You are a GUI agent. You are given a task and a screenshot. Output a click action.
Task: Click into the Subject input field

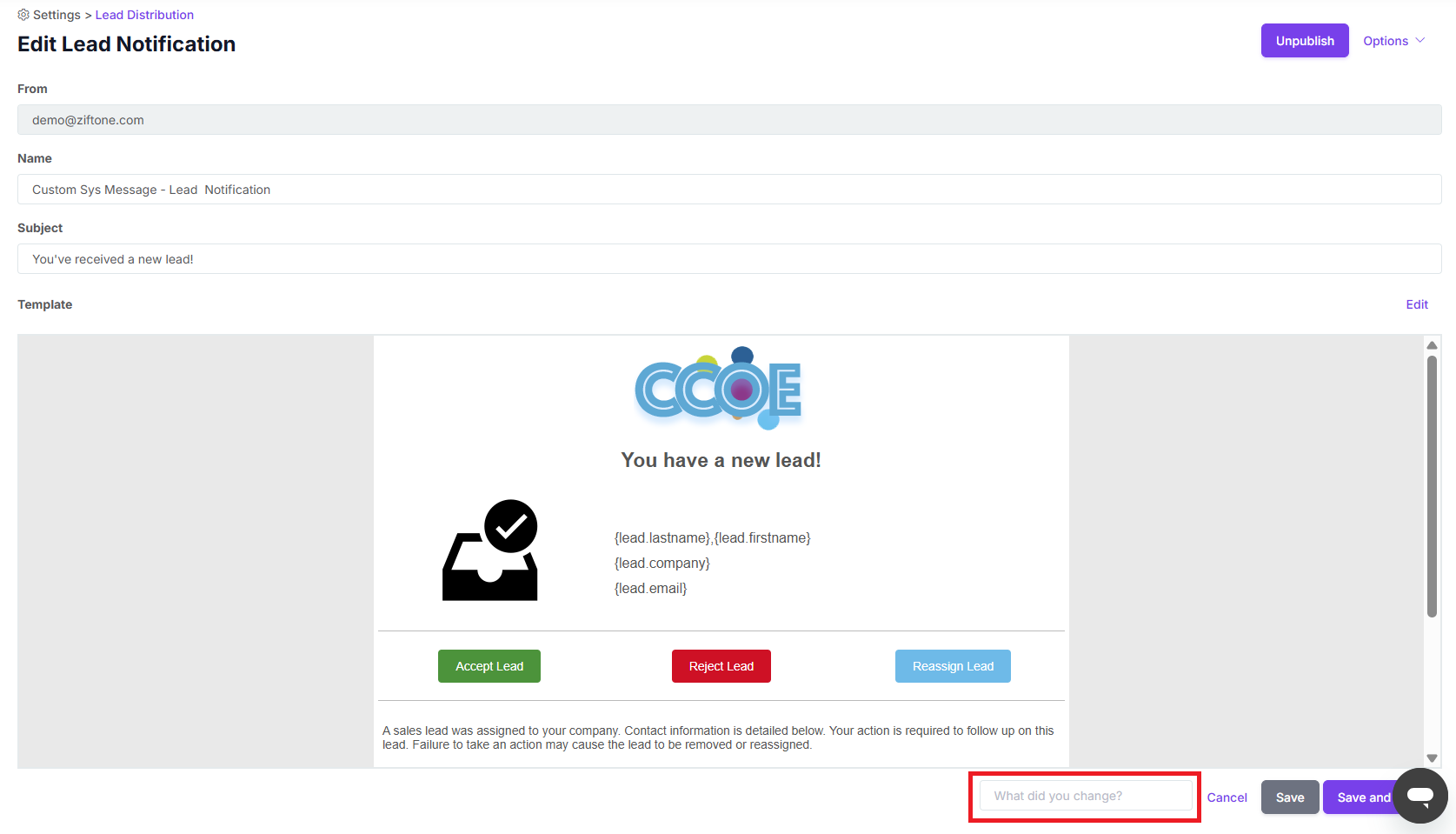click(728, 259)
